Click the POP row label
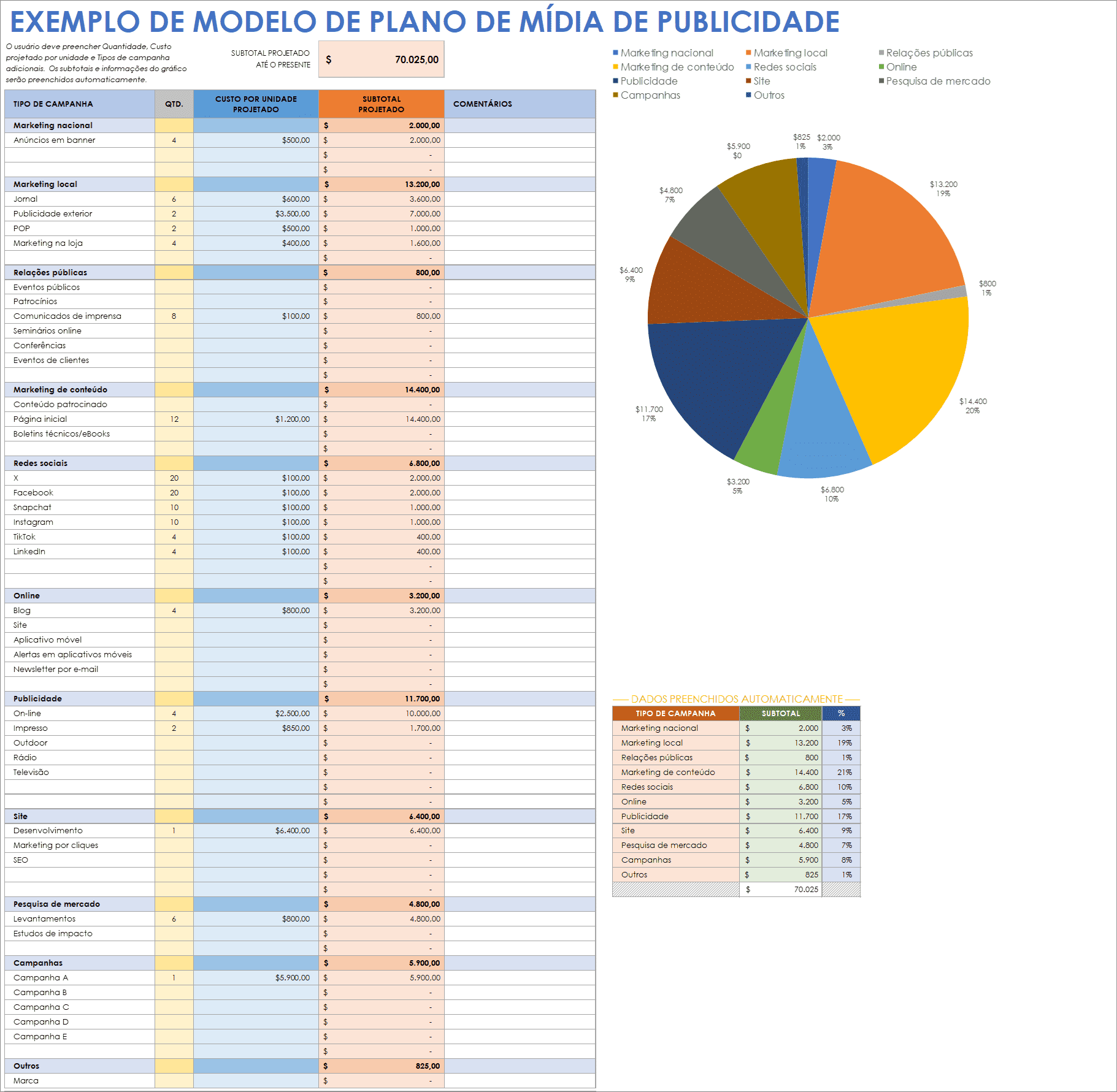1117x1092 pixels. [21, 228]
